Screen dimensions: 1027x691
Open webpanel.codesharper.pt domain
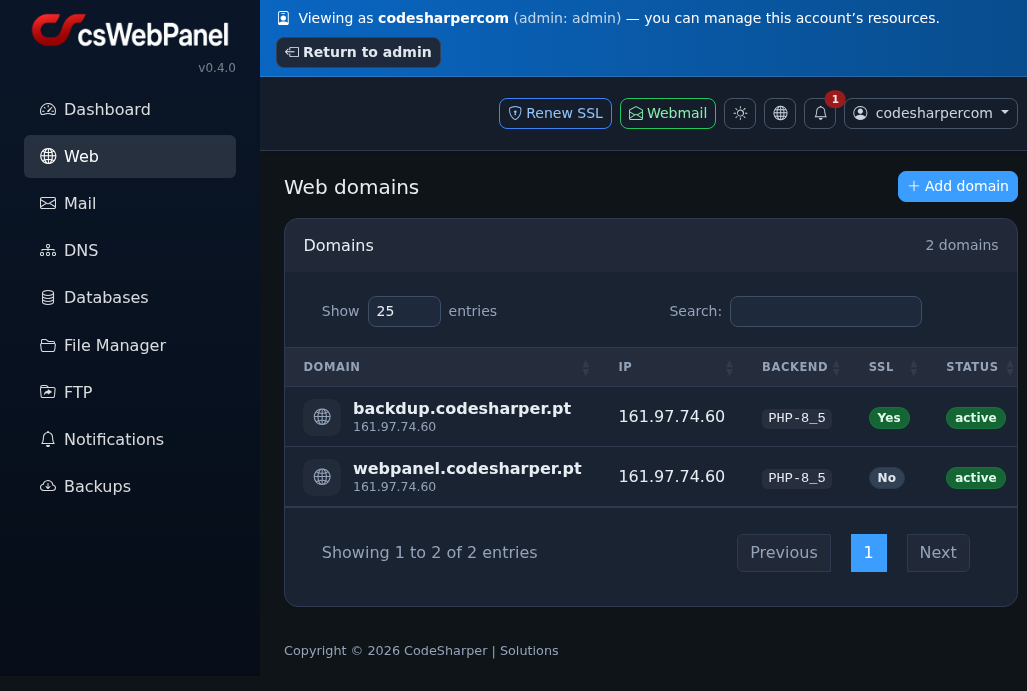(x=467, y=469)
